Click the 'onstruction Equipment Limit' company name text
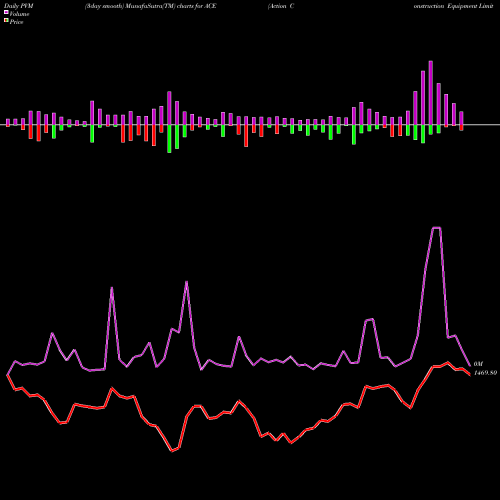The height and width of the screenshot is (500, 500). (453, 6)
